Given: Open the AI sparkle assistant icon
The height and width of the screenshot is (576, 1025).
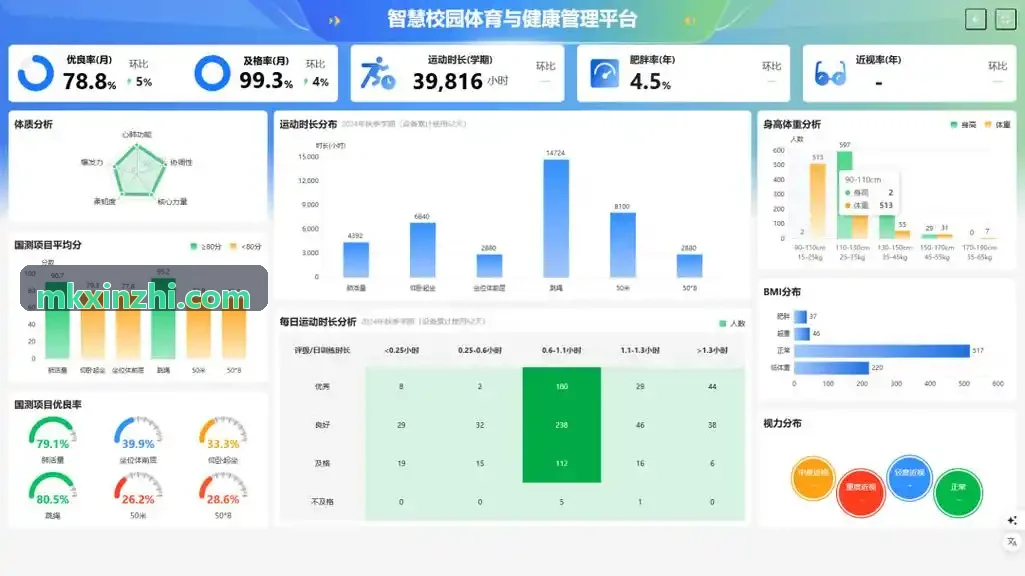Looking at the screenshot, I should [x=1012, y=520].
